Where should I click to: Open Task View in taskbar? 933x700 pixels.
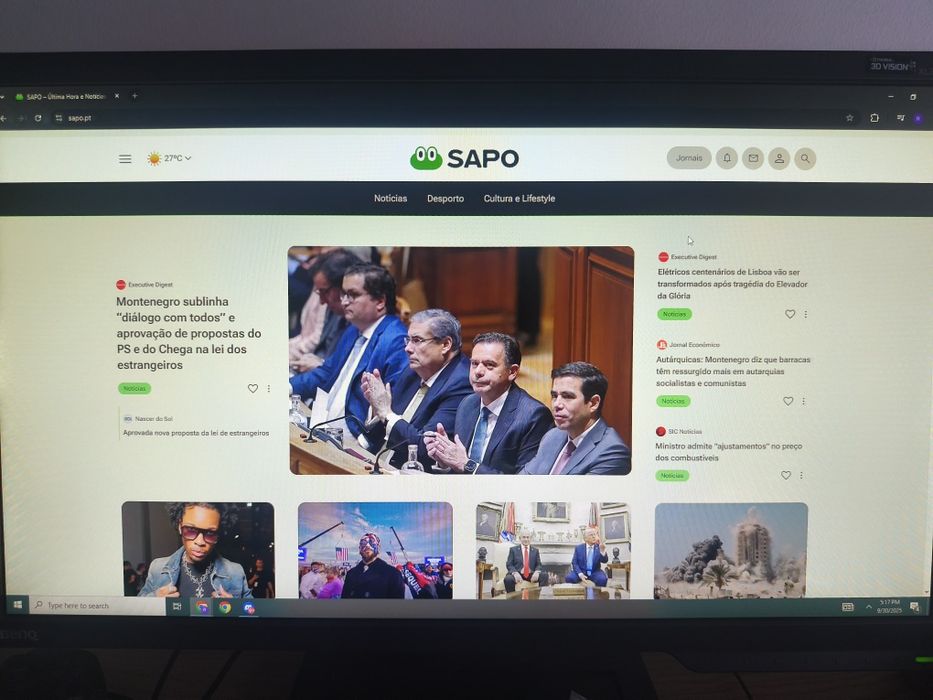click(x=177, y=606)
